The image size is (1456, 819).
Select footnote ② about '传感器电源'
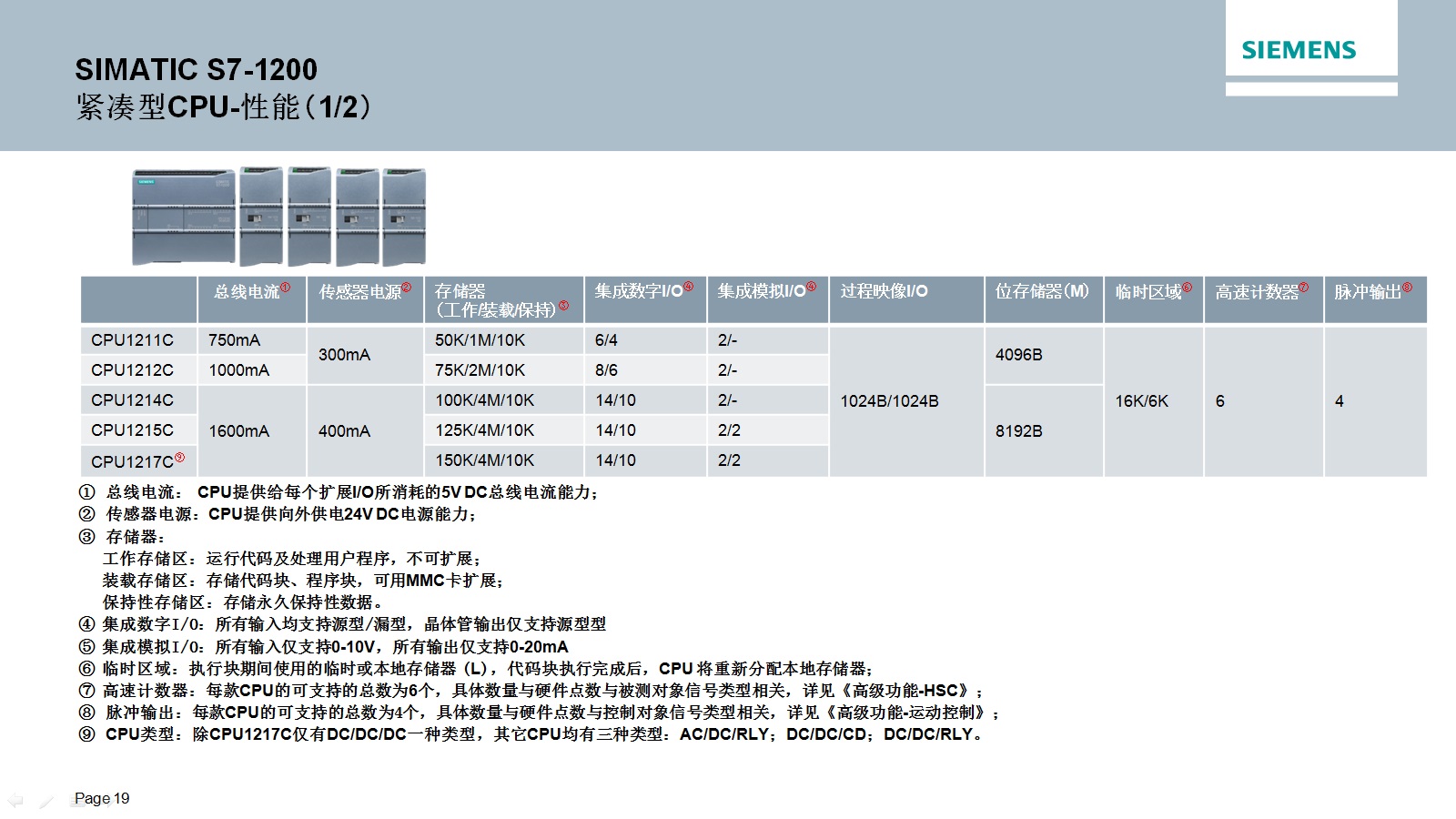pyautogui.click(x=278, y=514)
